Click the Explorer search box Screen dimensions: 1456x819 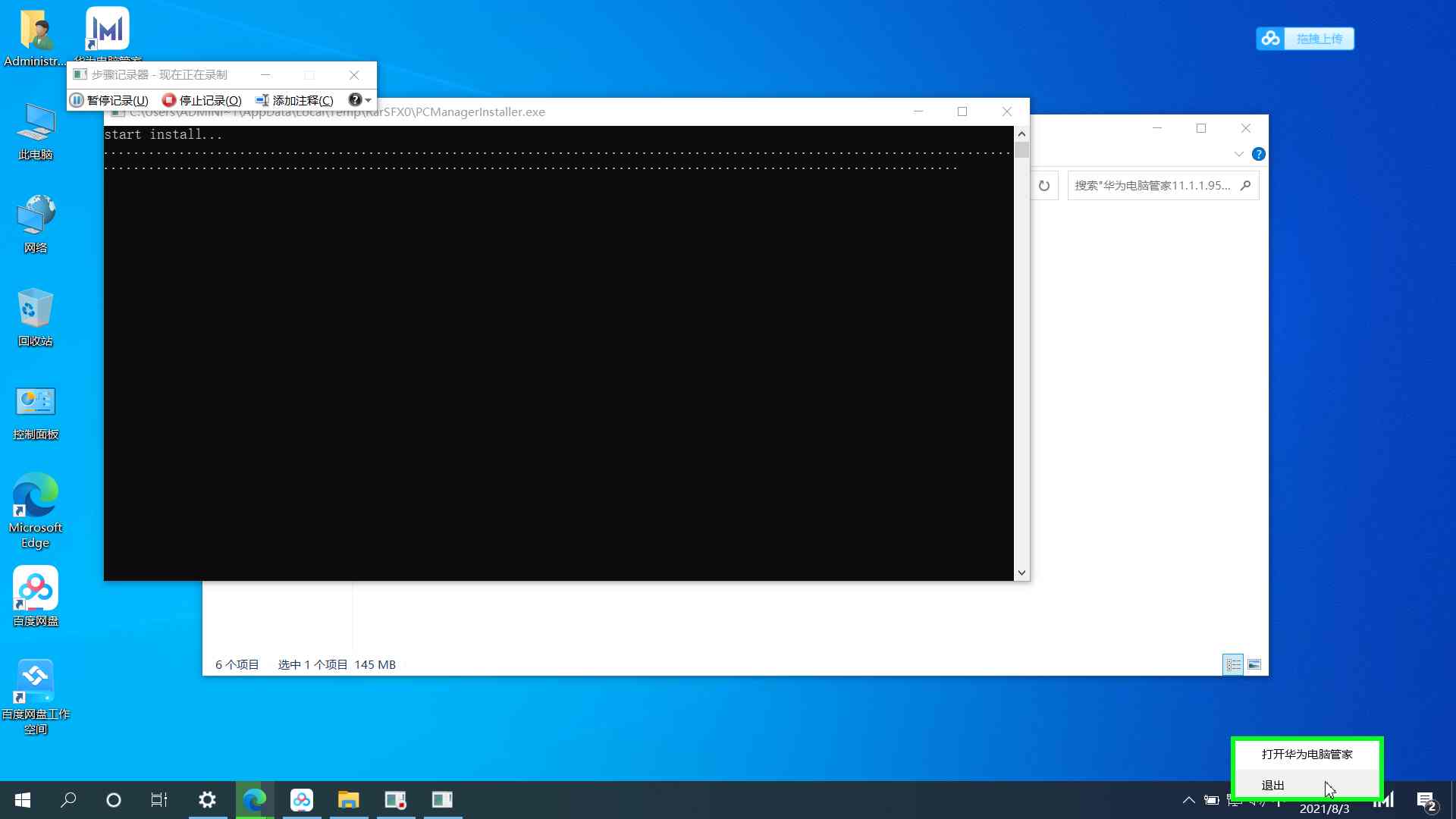1153,186
